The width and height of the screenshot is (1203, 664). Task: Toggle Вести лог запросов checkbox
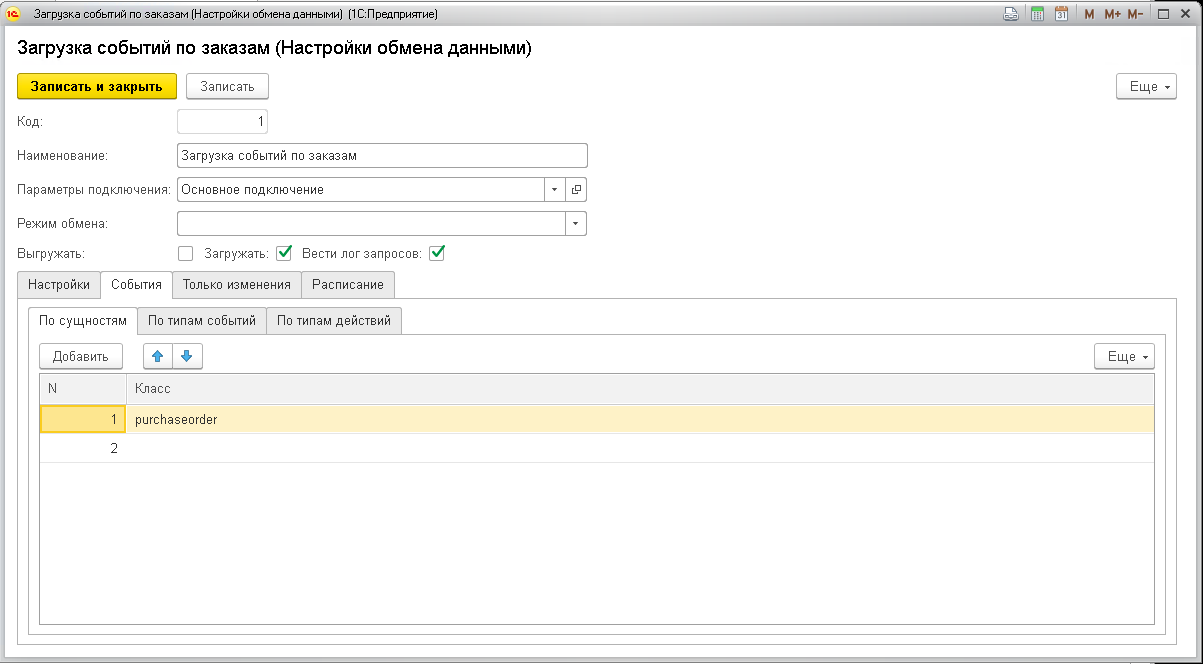[436, 253]
